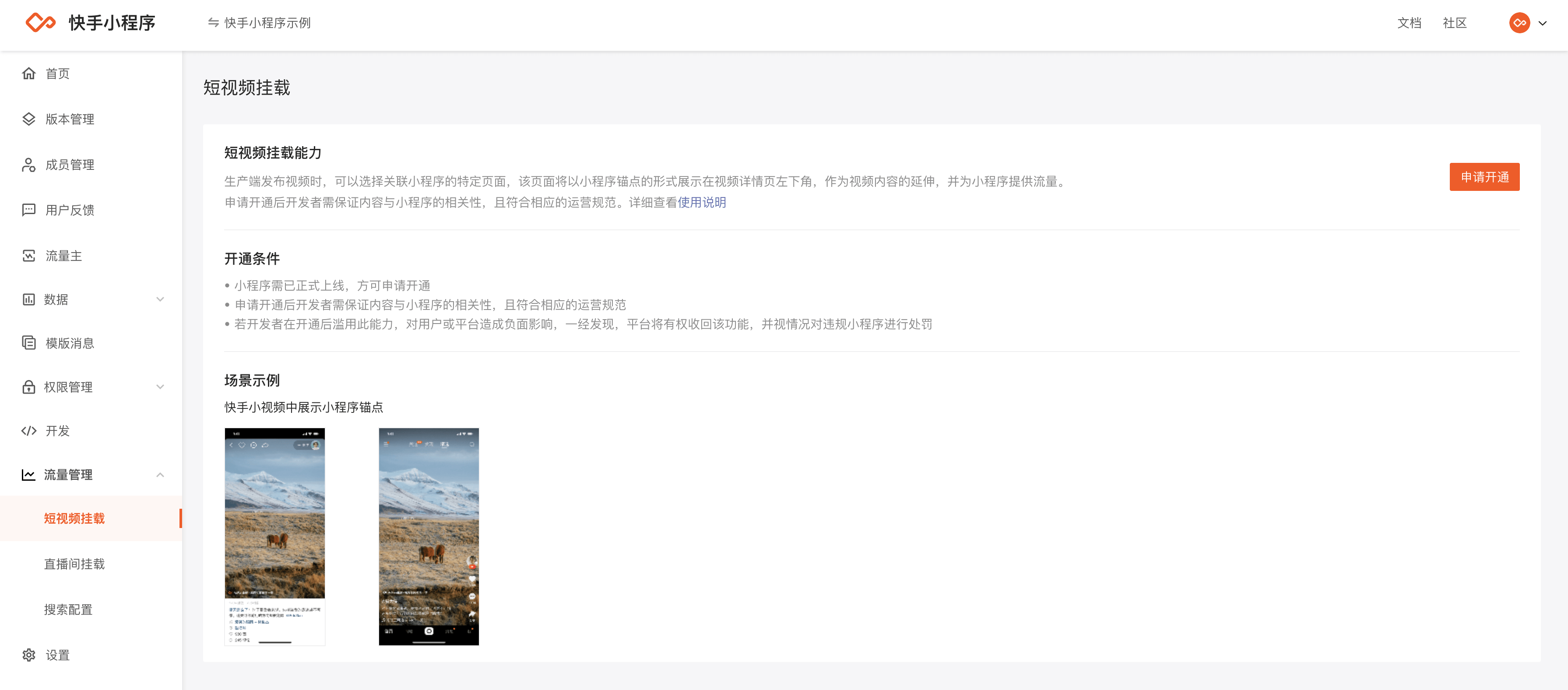Click the app switcher icon beside 快手小程序示例
Viewport: 1568px width, 690px height.
coord(212,22)
